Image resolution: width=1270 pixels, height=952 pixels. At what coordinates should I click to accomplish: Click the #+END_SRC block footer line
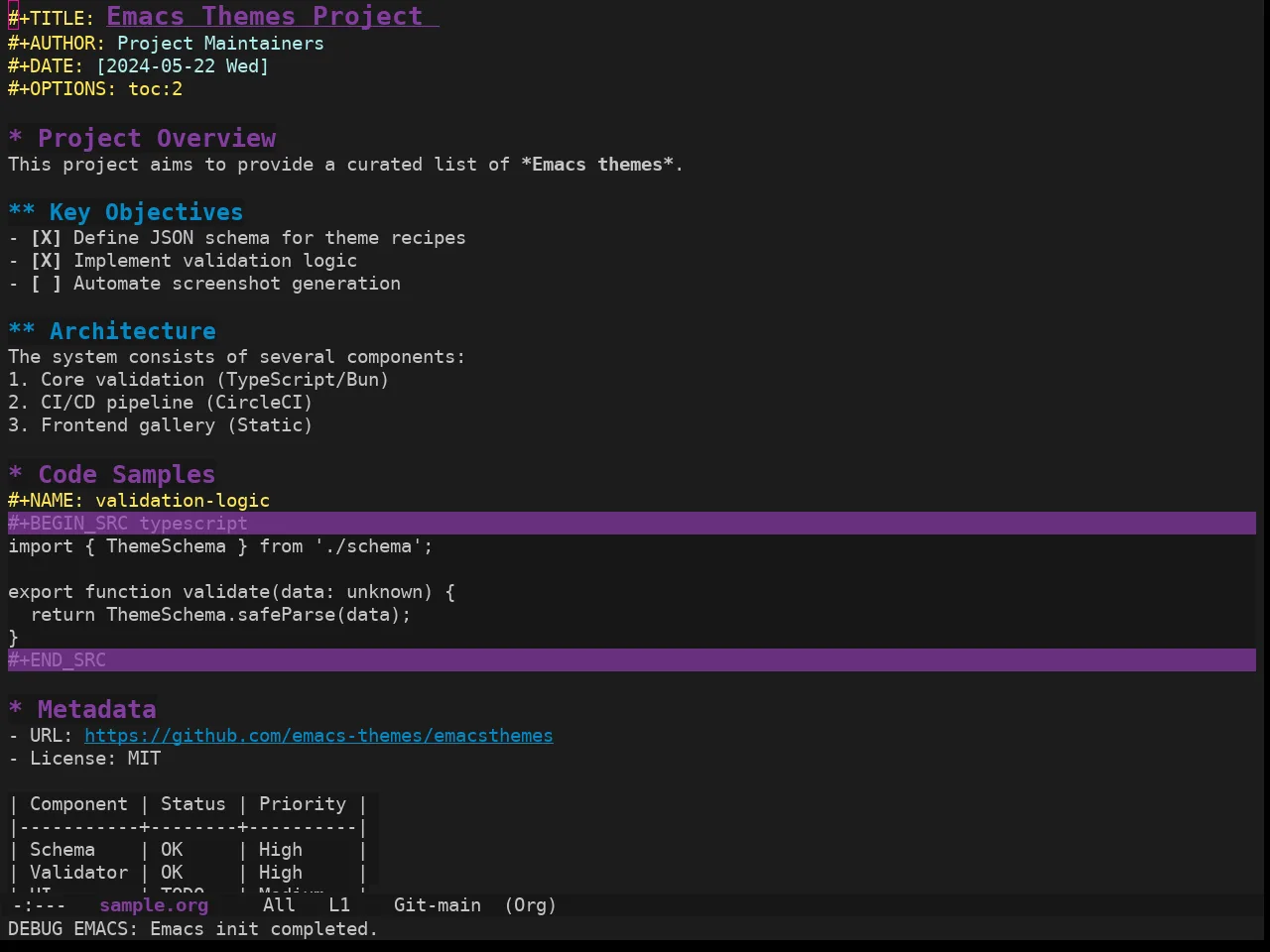click(x=632, y=660)
